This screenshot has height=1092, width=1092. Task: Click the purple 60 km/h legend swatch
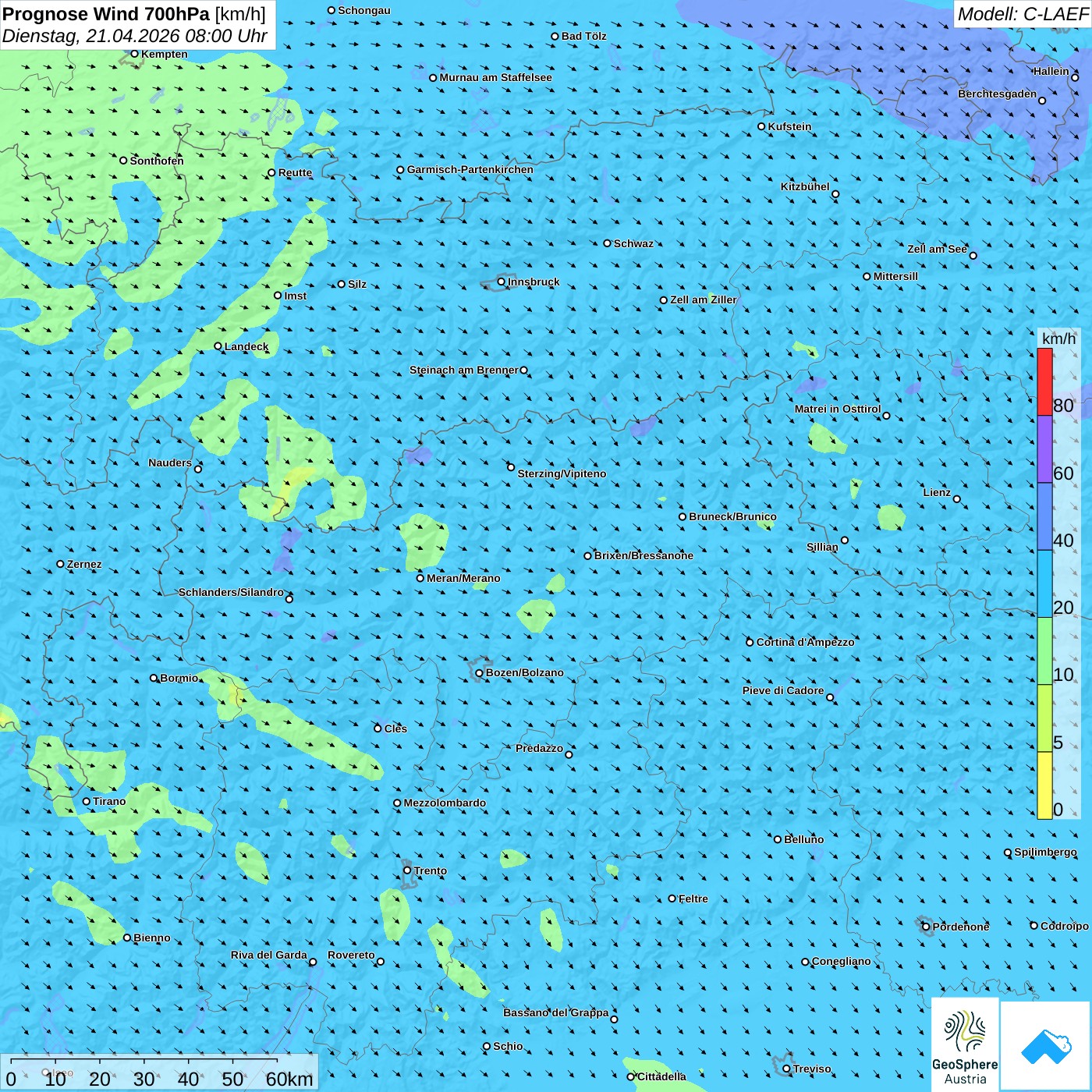click(1044, 449)
